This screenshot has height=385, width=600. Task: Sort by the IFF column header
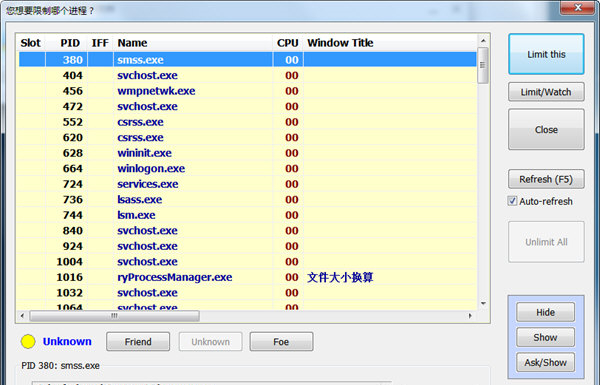click(100, 43)
